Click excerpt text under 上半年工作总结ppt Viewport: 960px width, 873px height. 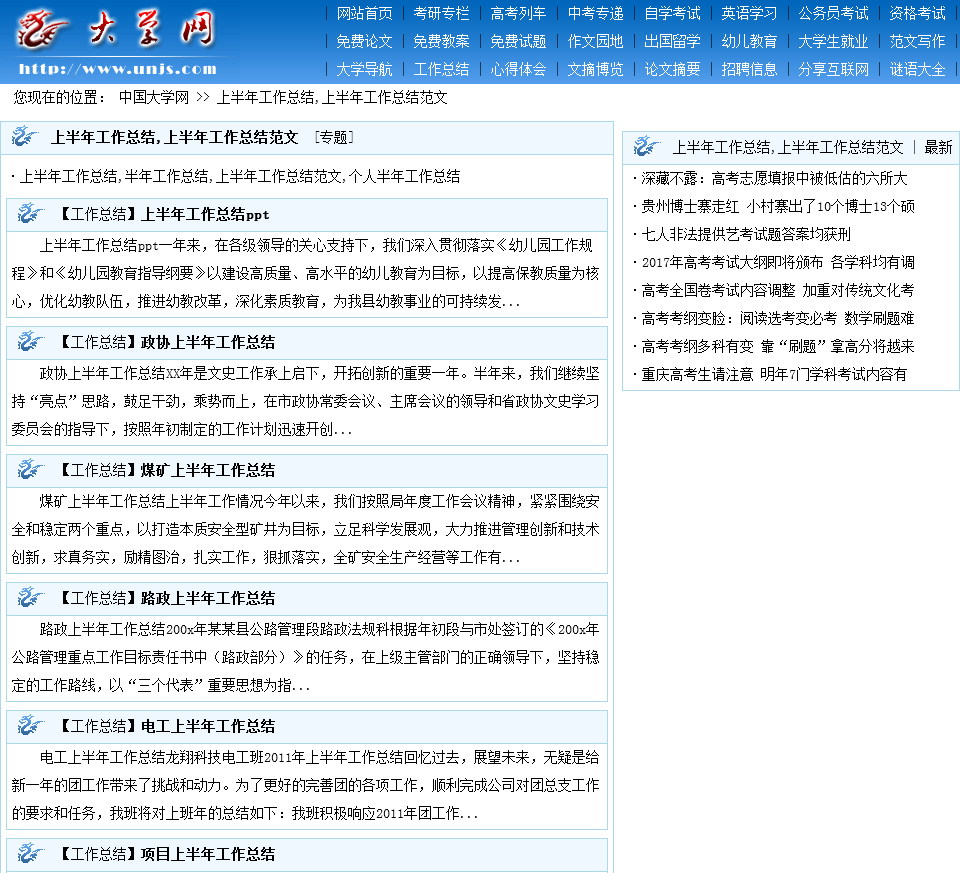click(306, 273)
